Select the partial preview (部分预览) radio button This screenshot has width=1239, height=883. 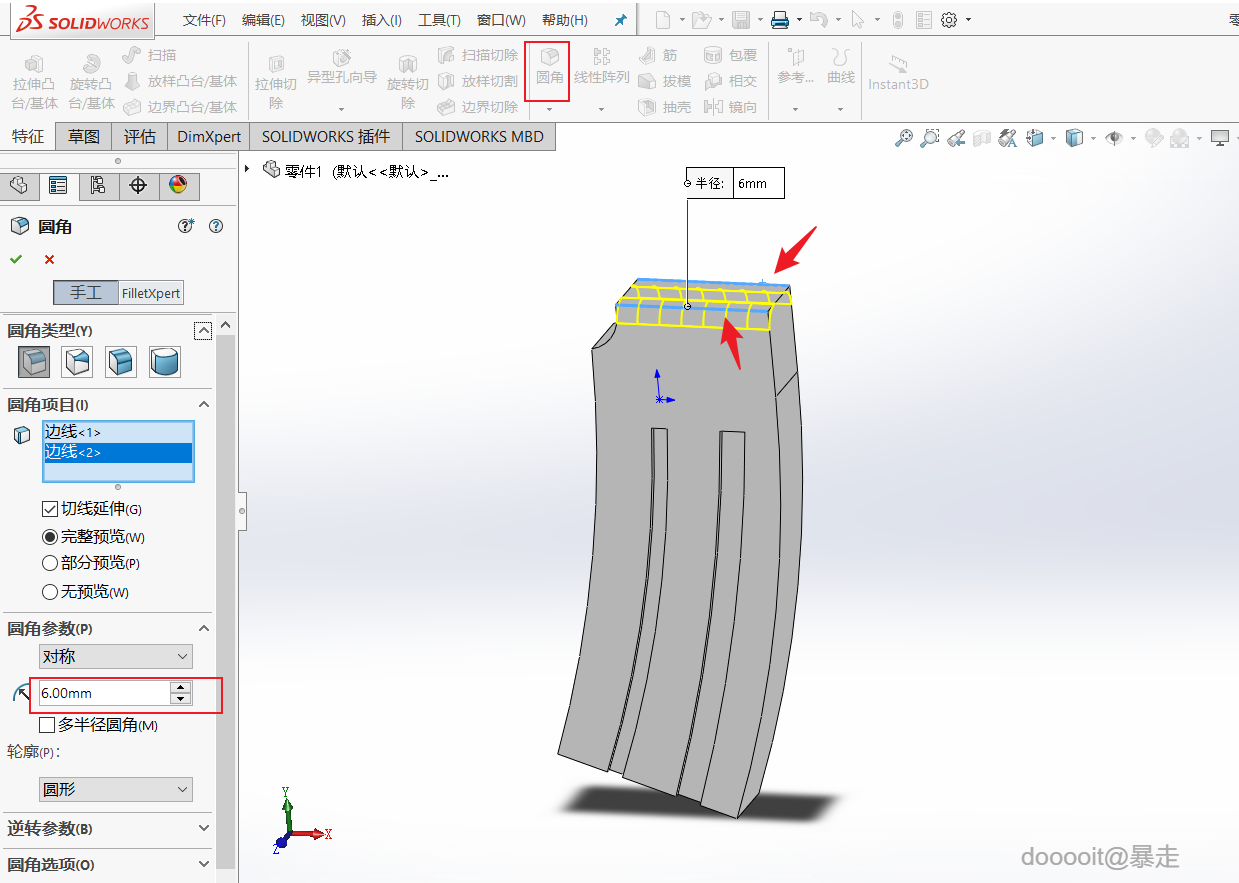50,564
